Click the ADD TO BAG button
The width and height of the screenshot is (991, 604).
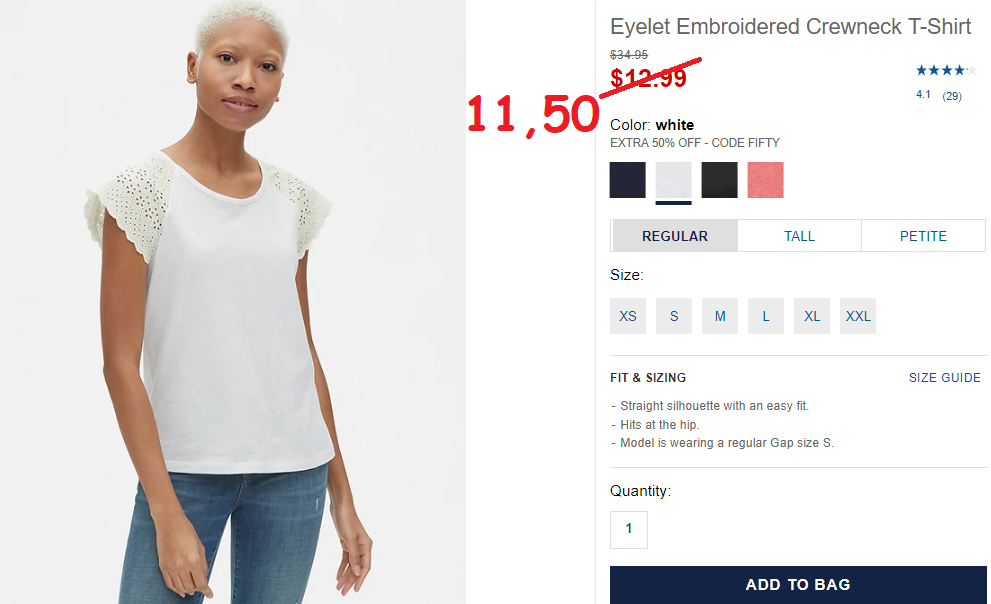(x=798, y=584)
